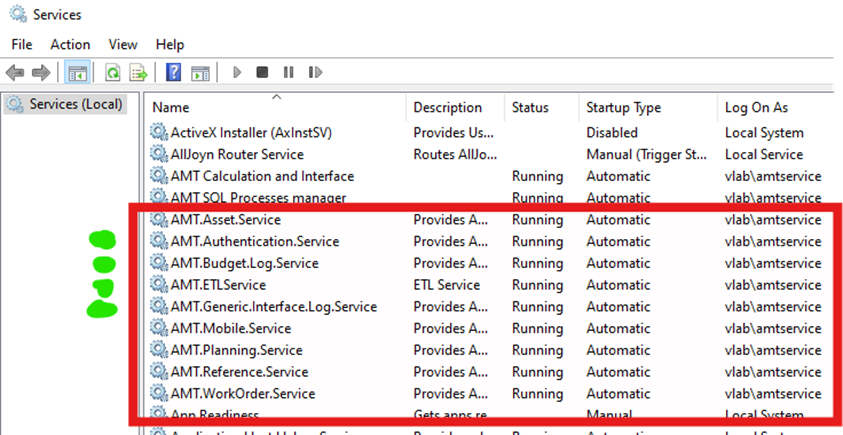843x435 pixels.
Task: Select the AMT.Generic.Interface.Log.Service name
Action: coord(274,307)
